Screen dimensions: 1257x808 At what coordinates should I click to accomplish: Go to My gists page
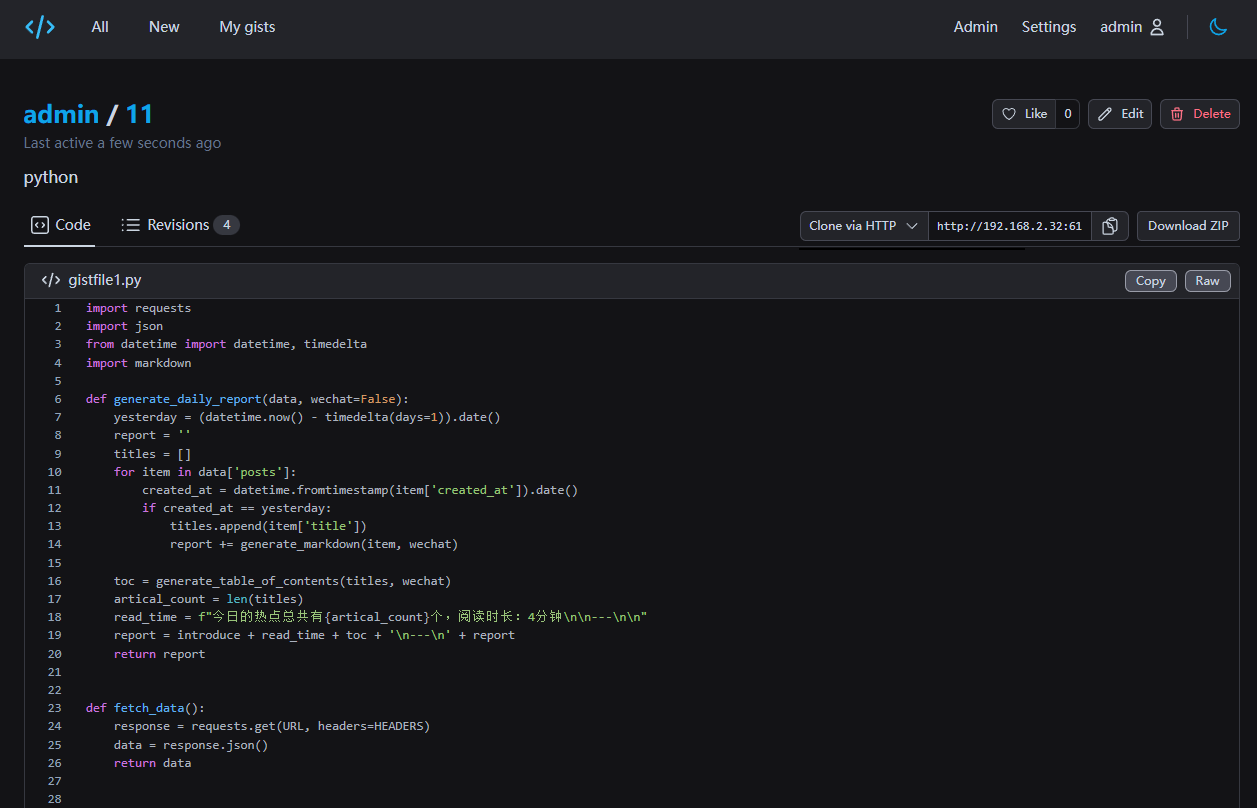[247, 27]
